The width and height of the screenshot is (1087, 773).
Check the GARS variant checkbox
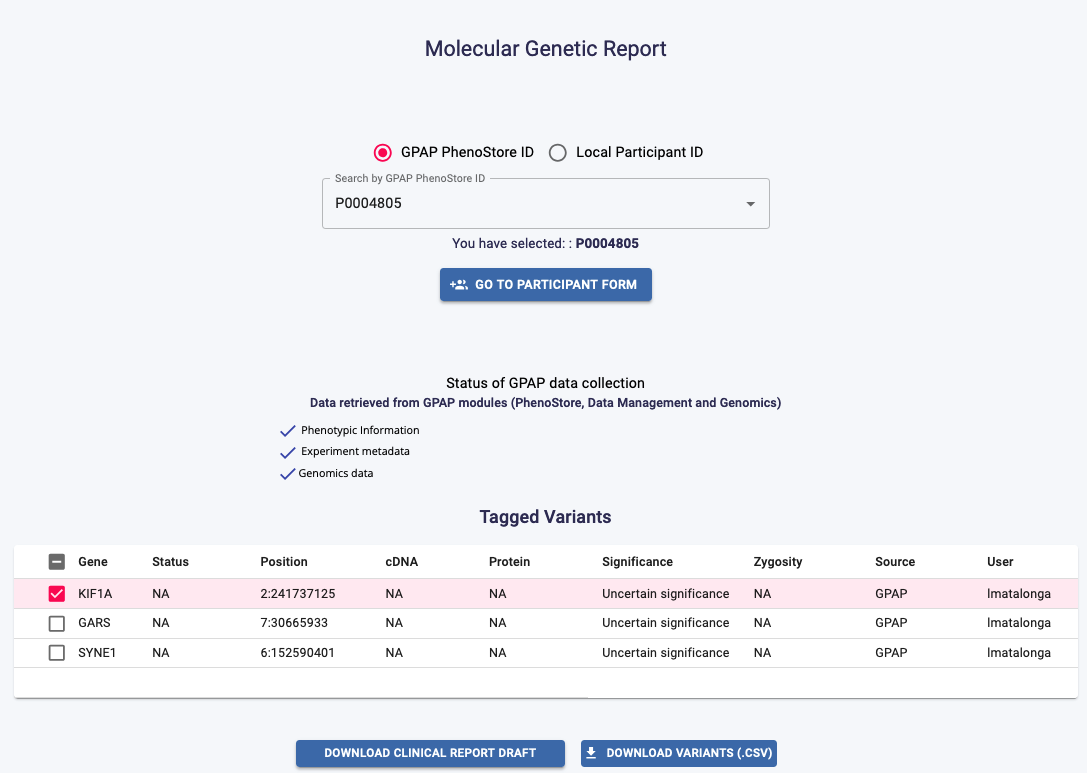58,623
